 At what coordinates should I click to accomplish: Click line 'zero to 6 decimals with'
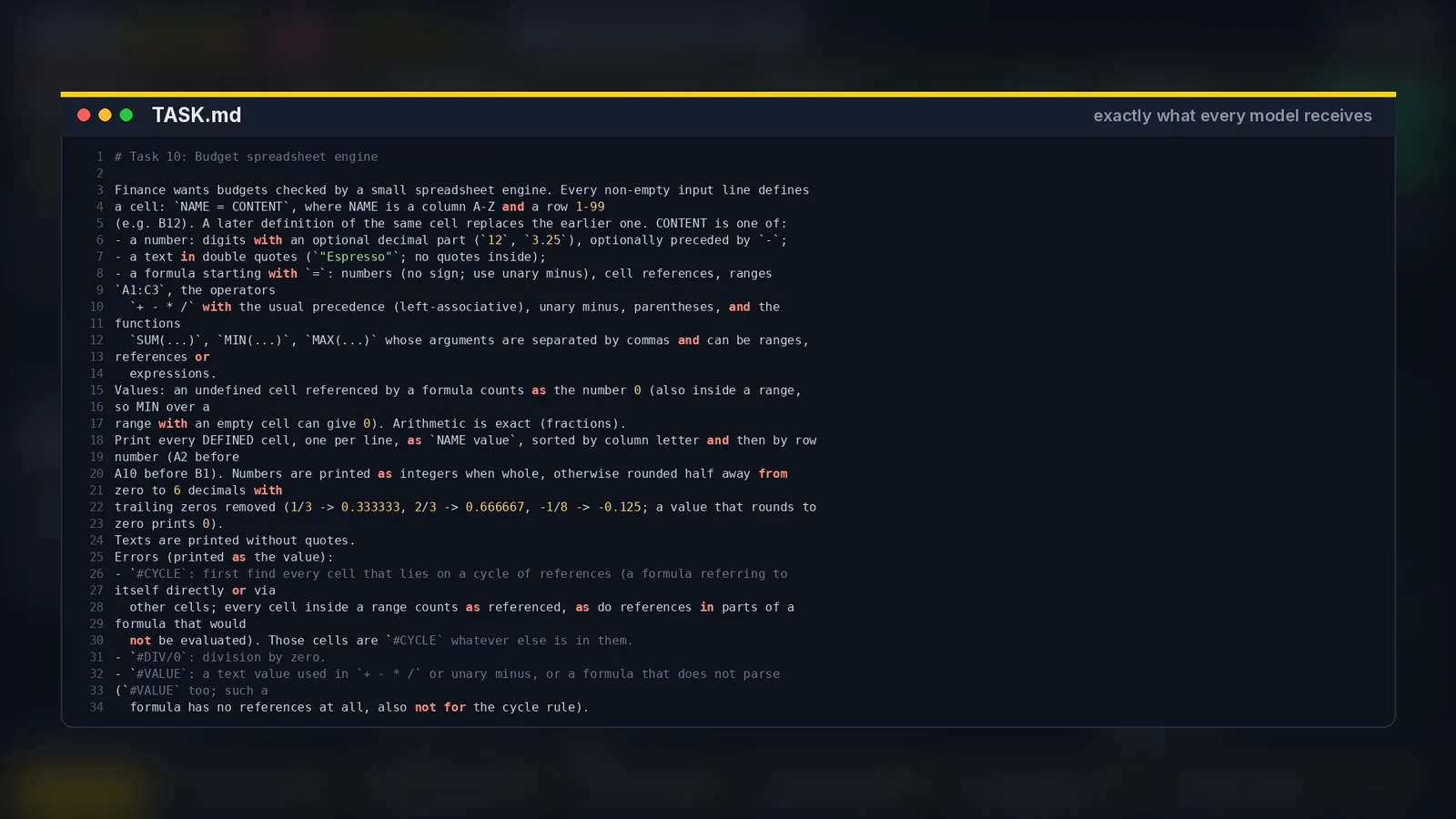click(198, 490)
